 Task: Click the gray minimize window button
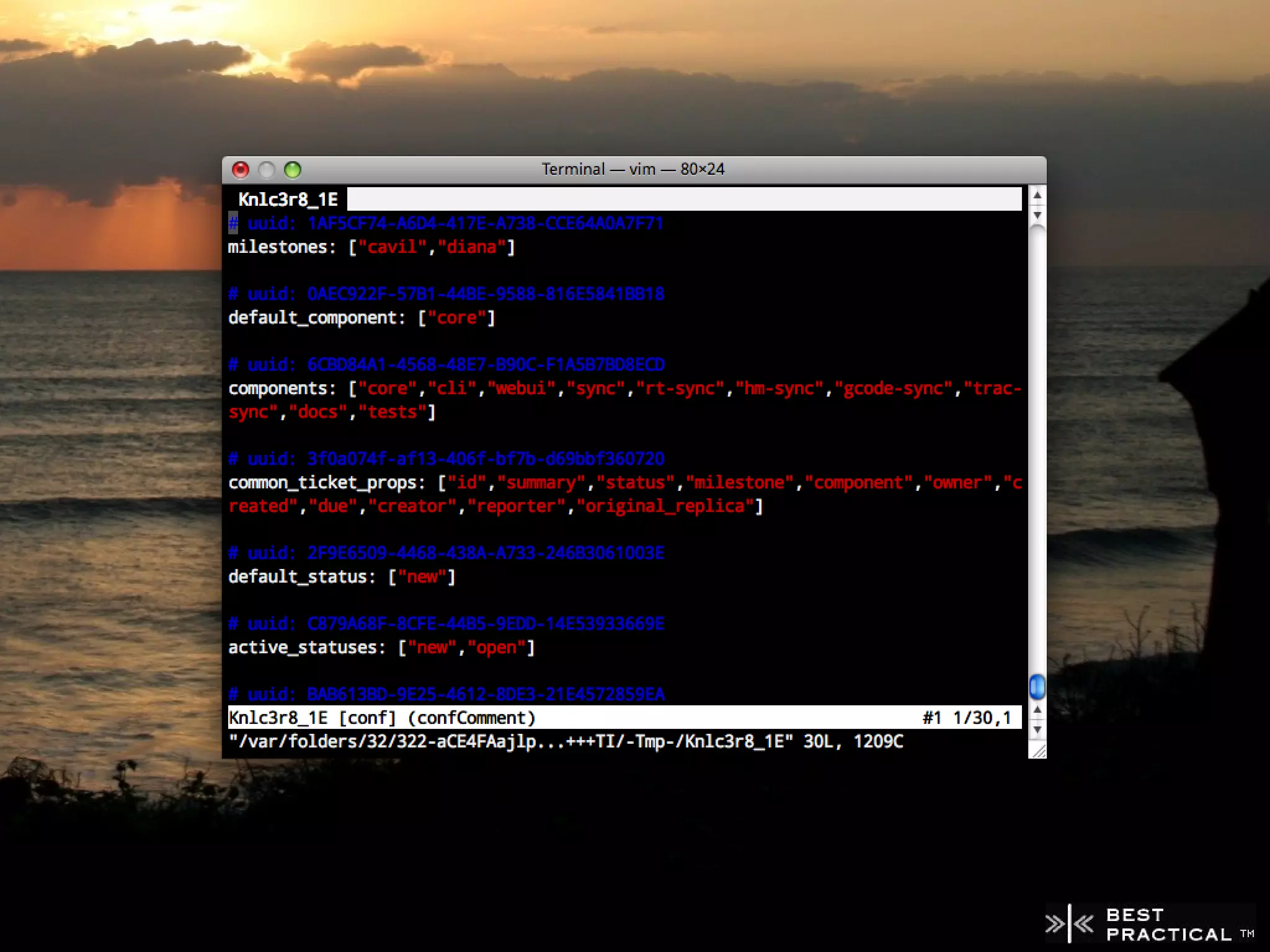click(x=267, y=169)
